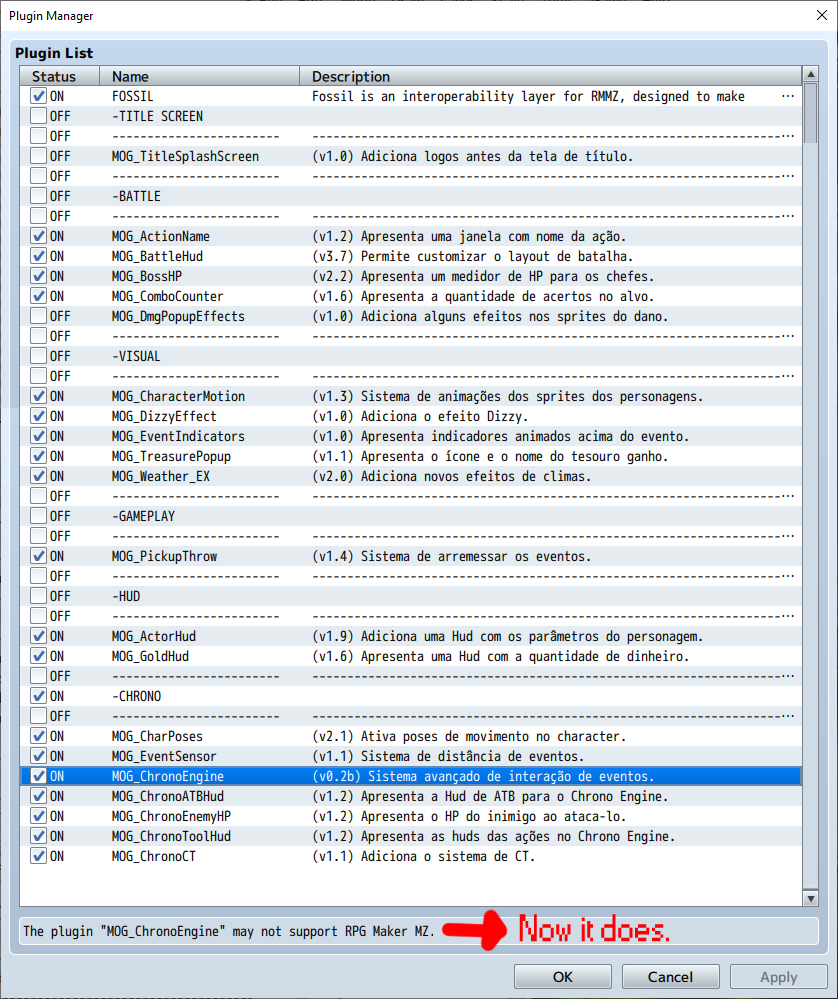This screenshot has height=999, width=838.
Task: Select the MOG_ChronoToolHud plugin name
Action: point(171,836)
